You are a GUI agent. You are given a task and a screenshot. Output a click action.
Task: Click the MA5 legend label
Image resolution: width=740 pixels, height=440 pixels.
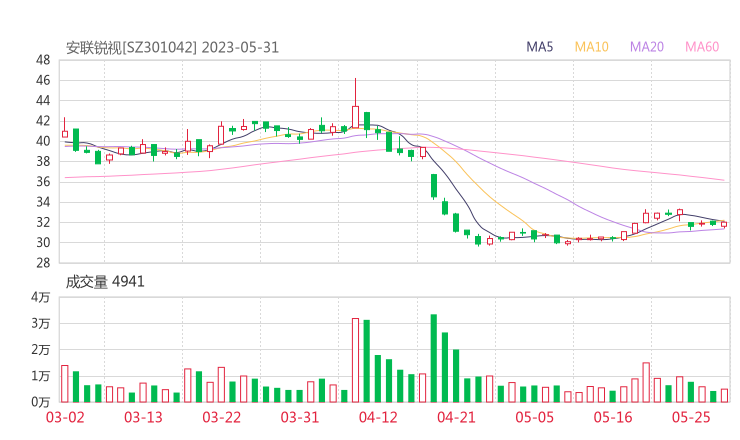[x=539, y=47]
